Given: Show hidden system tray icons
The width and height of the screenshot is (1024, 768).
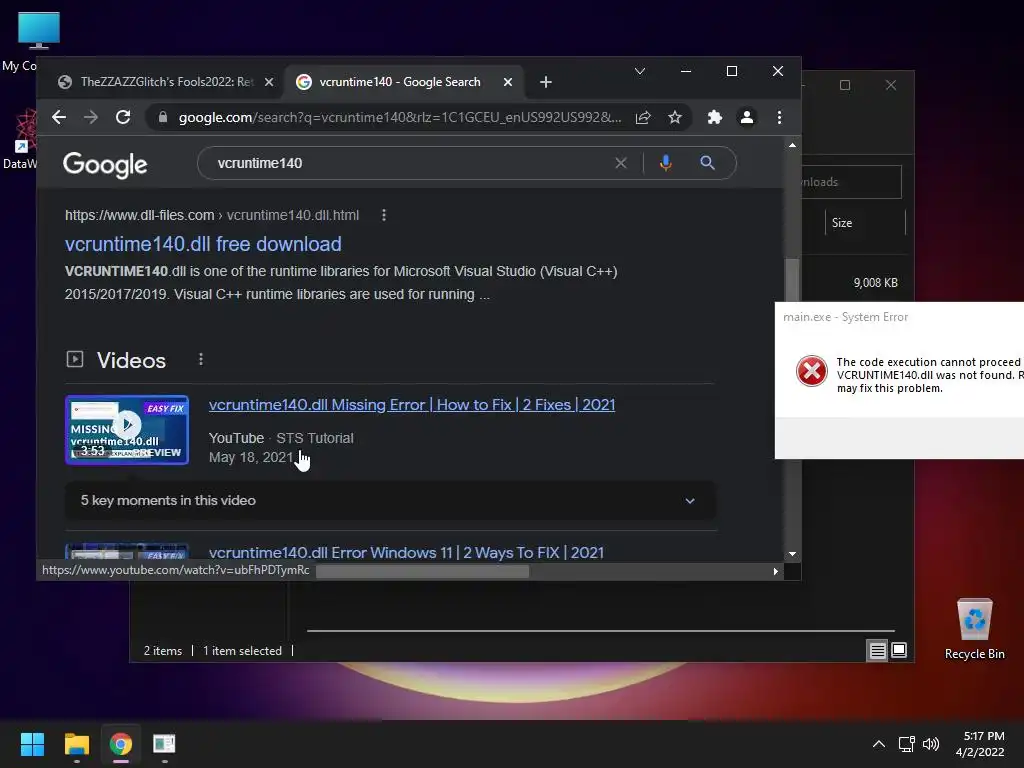Looking at the screenshot, I should click(x=879, y=744).
